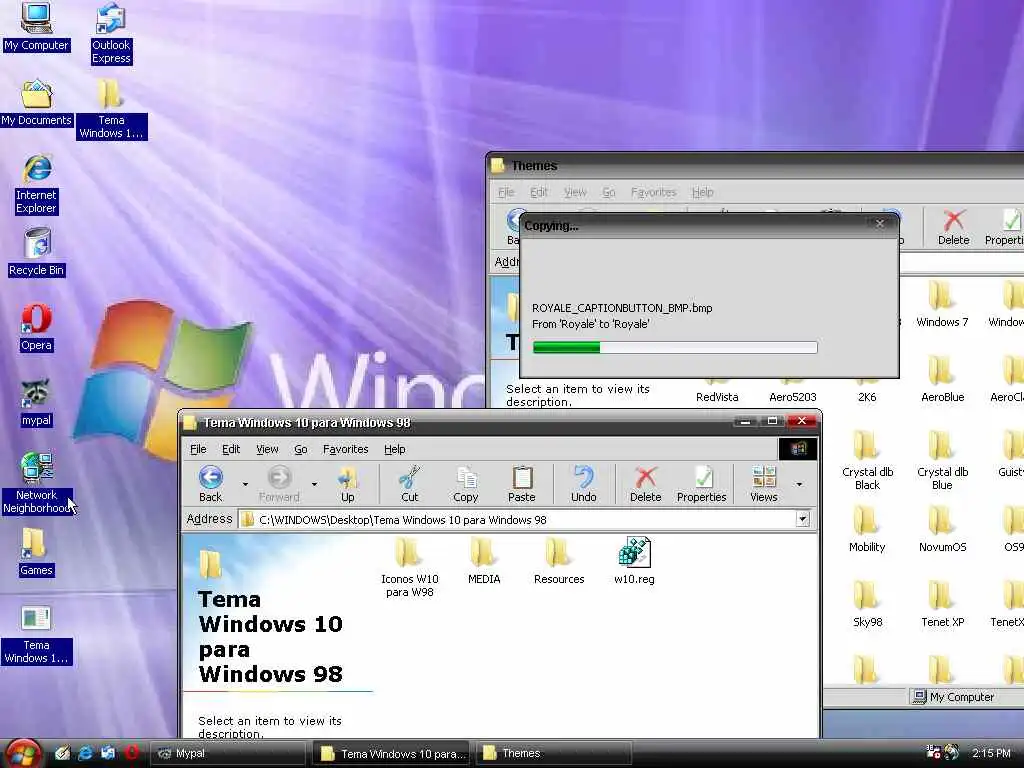Close the Copying dialog
1024x768 pixels.
coord(880,223)
